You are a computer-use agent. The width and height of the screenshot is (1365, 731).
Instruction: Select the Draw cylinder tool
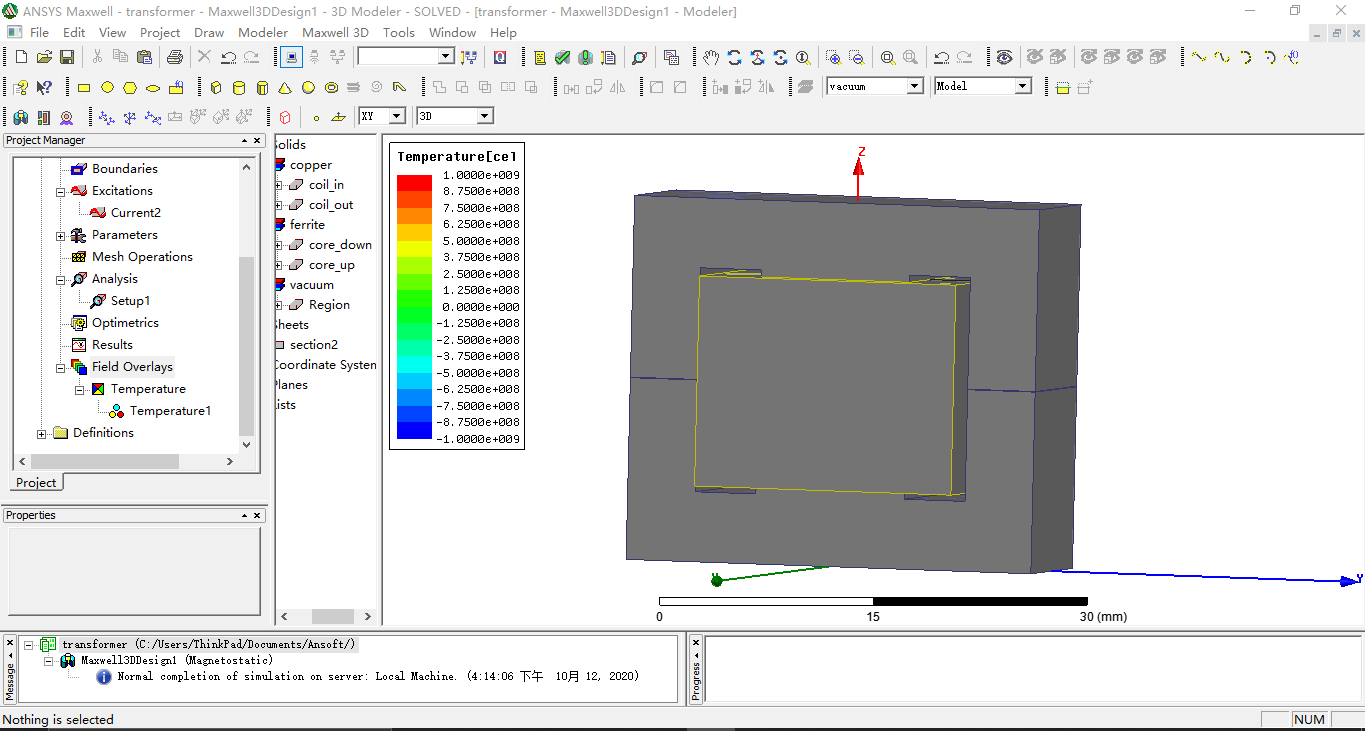pyautogui.click(x=239, y=88)
